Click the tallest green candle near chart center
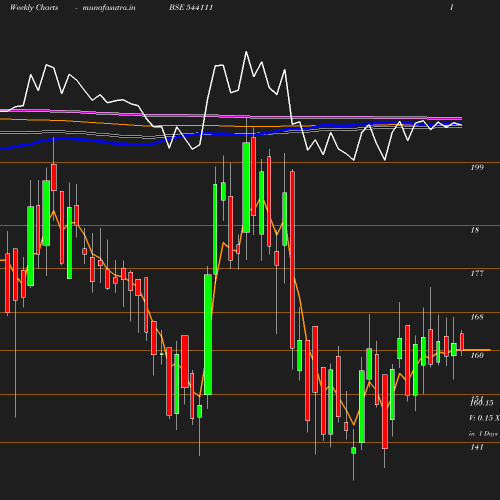Image resolution: width=500 pixels, height=500 pixels. (x=208, y=335)
